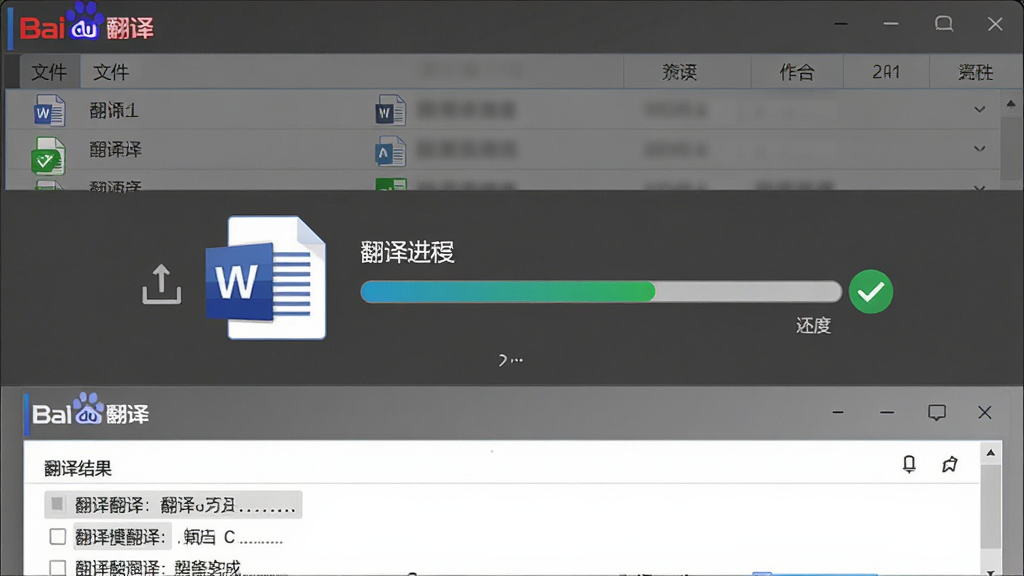1024x576 pixels.
Task: Click the 翻译进程 label
Action: point(407,252)
